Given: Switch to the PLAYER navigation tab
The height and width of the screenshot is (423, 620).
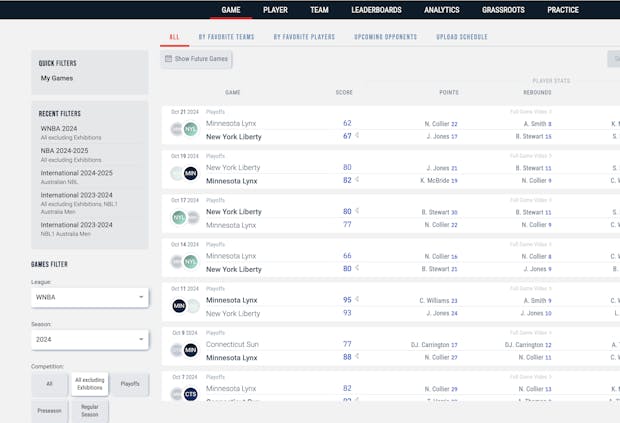Looking at the screenshot, I should [275, 10].
